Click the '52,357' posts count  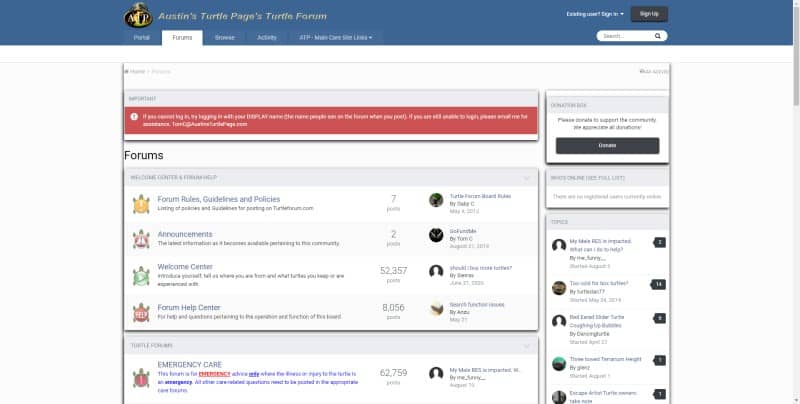pyautogui.click(x=393, y=271)
